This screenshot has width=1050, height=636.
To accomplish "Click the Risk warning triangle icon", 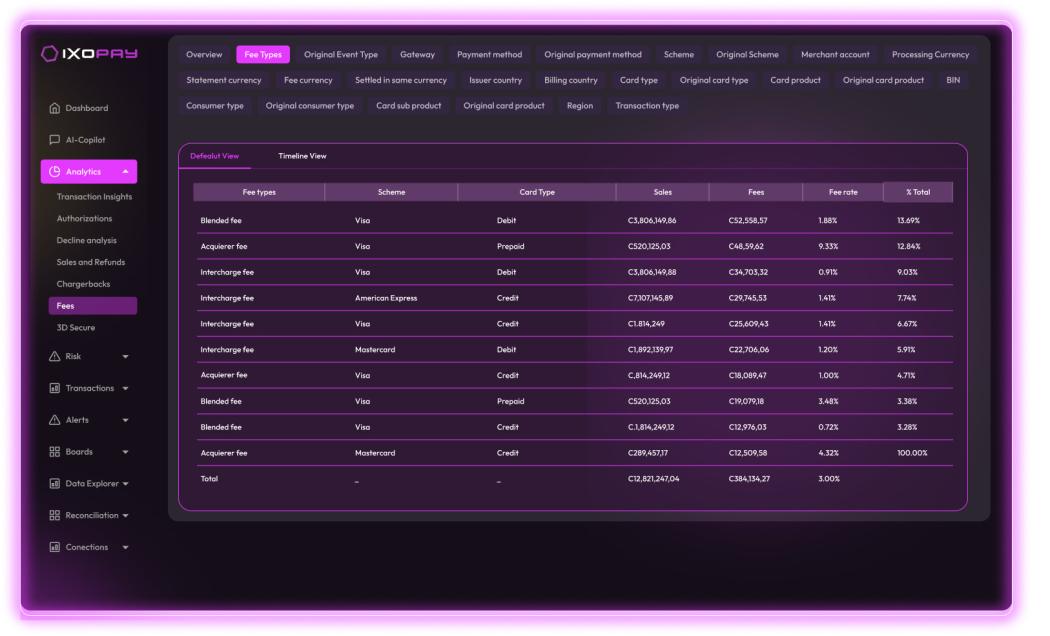I will (55, 356).
